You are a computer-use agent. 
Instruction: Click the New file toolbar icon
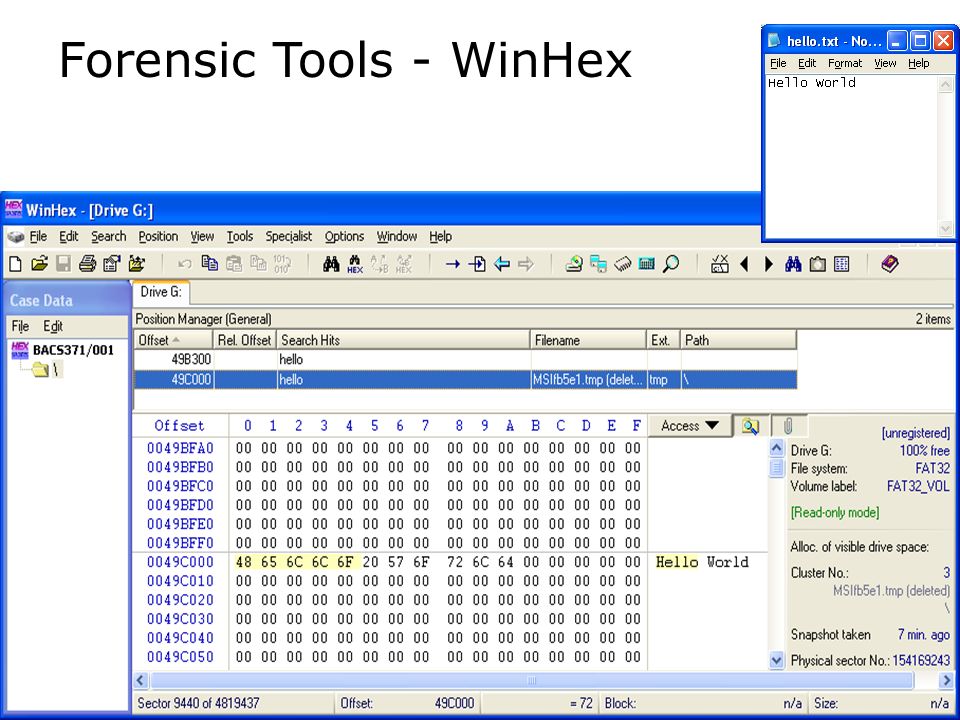coord(16,264)
